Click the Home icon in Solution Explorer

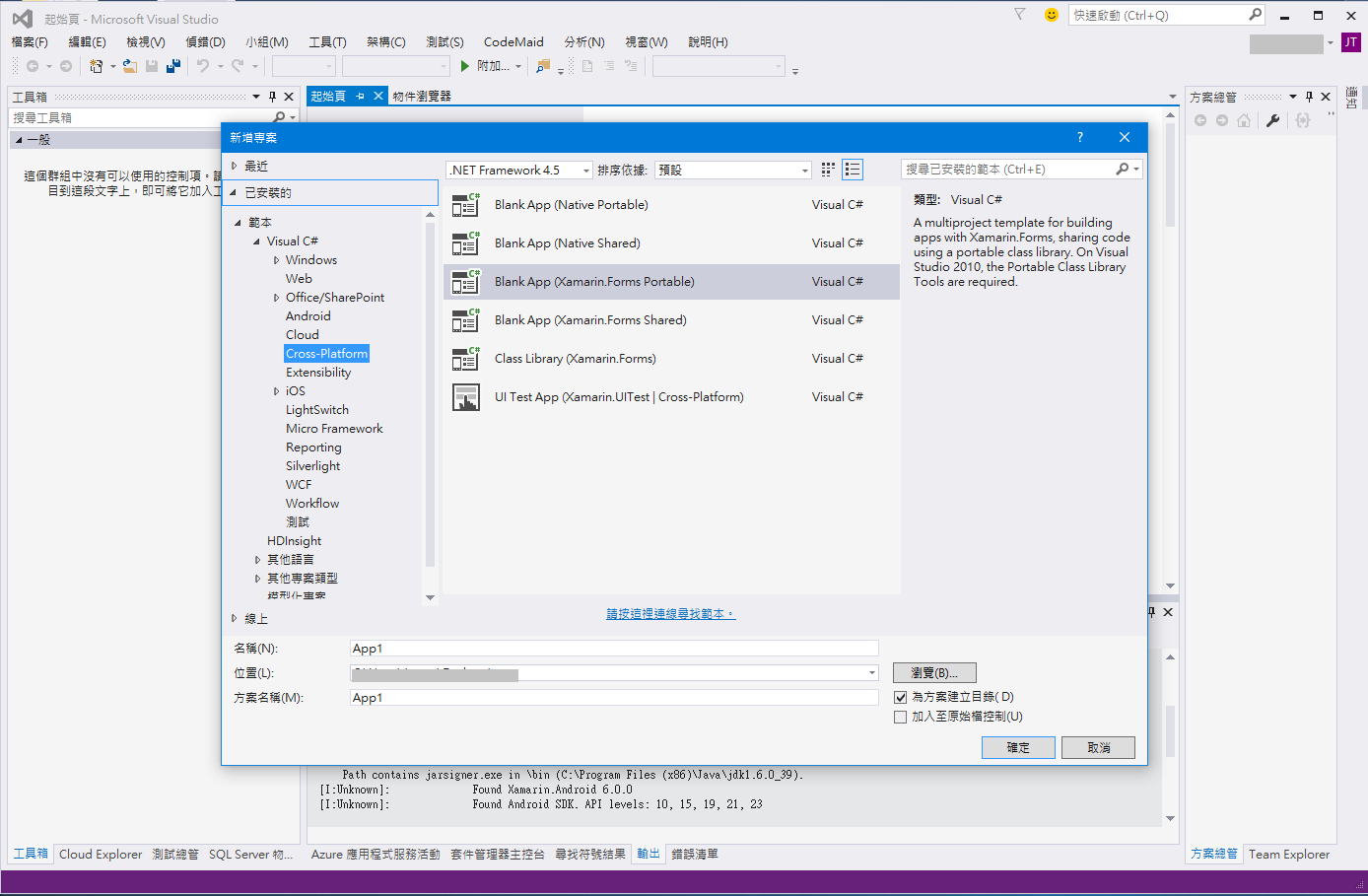pyautogui.click(x=1244, y=120)
